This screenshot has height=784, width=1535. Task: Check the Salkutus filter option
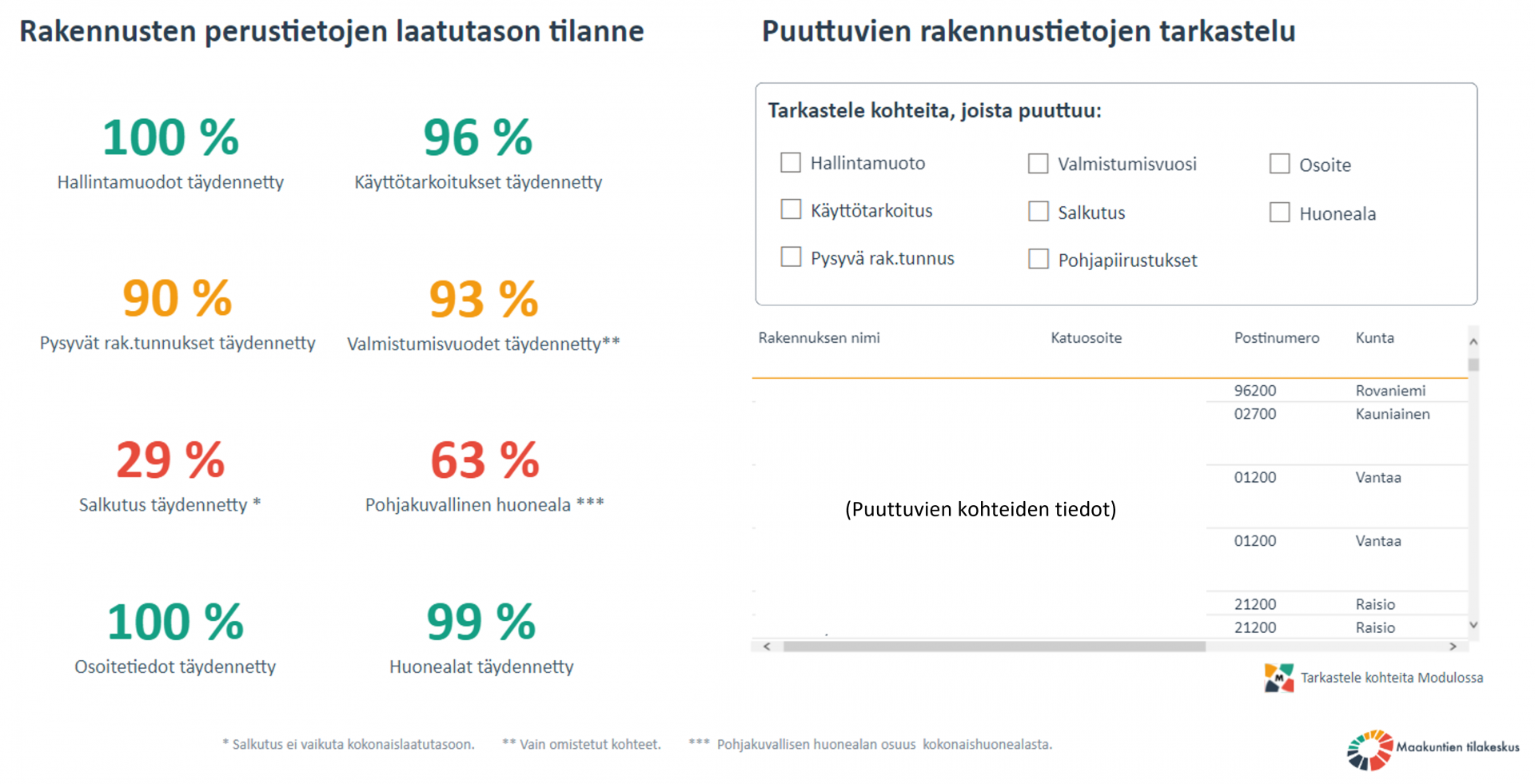click(1039, 211)
